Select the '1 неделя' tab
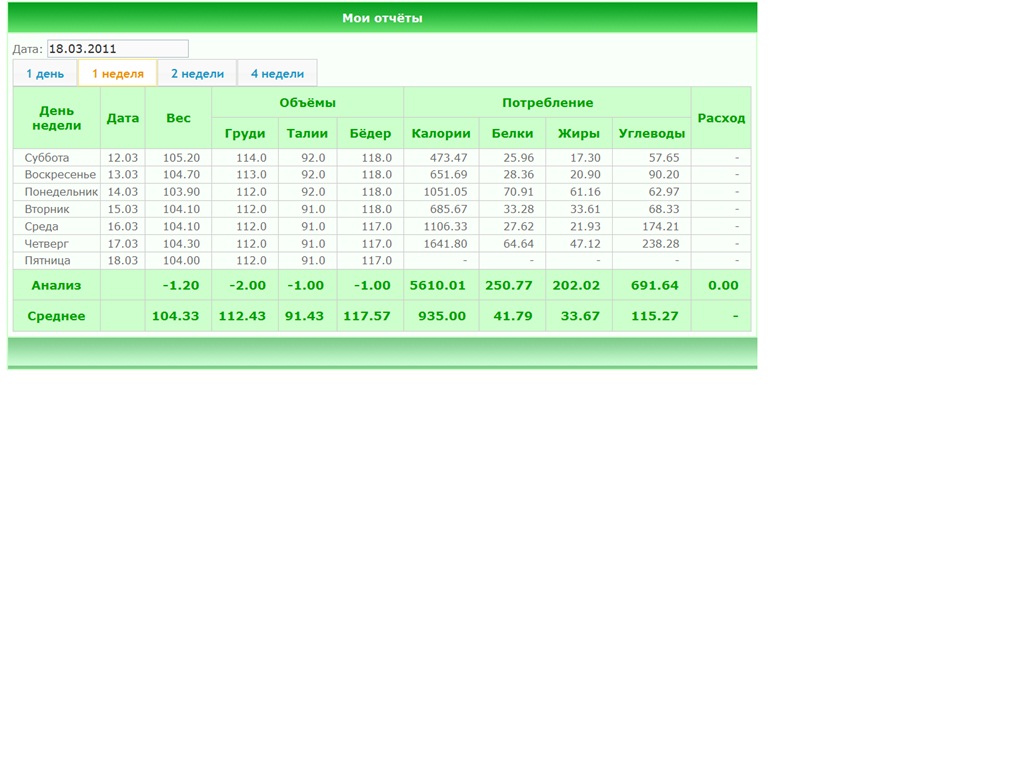Viewport: 1024px width, 768px height. click(x=118, y=73)
